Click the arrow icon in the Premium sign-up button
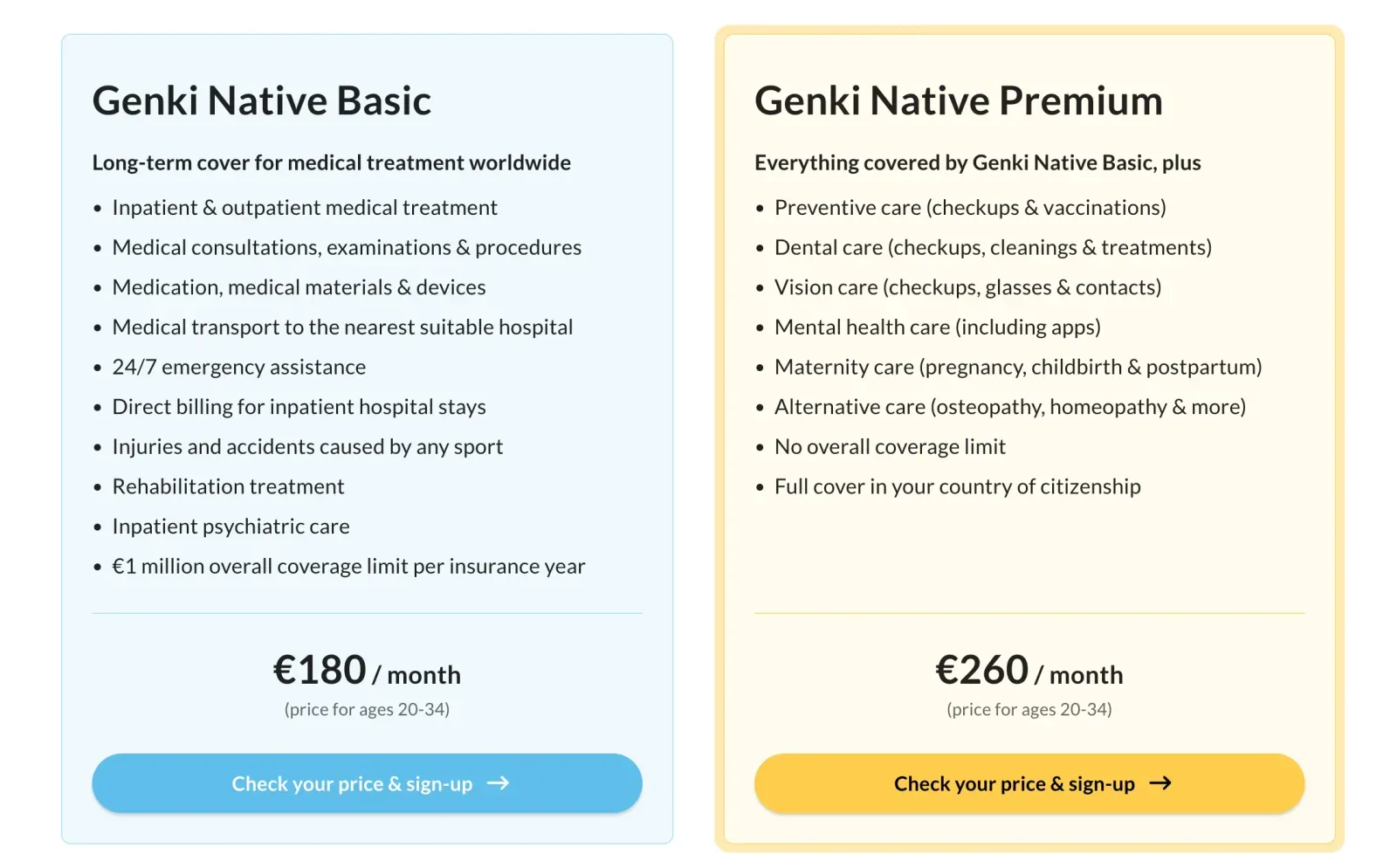1397x868 pixels. 1161,783
